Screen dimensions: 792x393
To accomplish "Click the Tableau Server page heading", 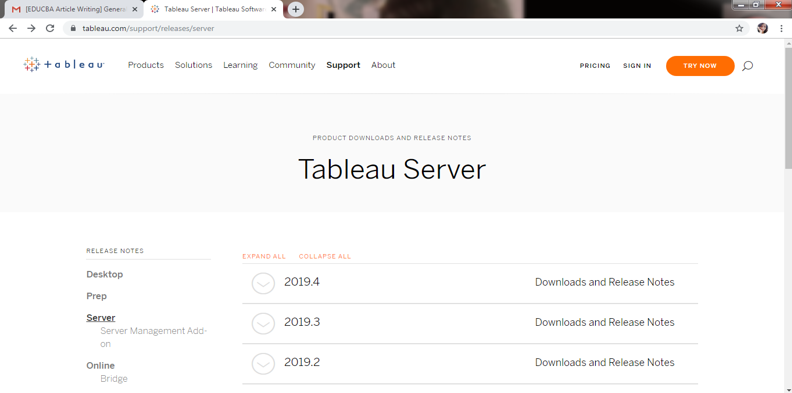I will click(392, 169).
